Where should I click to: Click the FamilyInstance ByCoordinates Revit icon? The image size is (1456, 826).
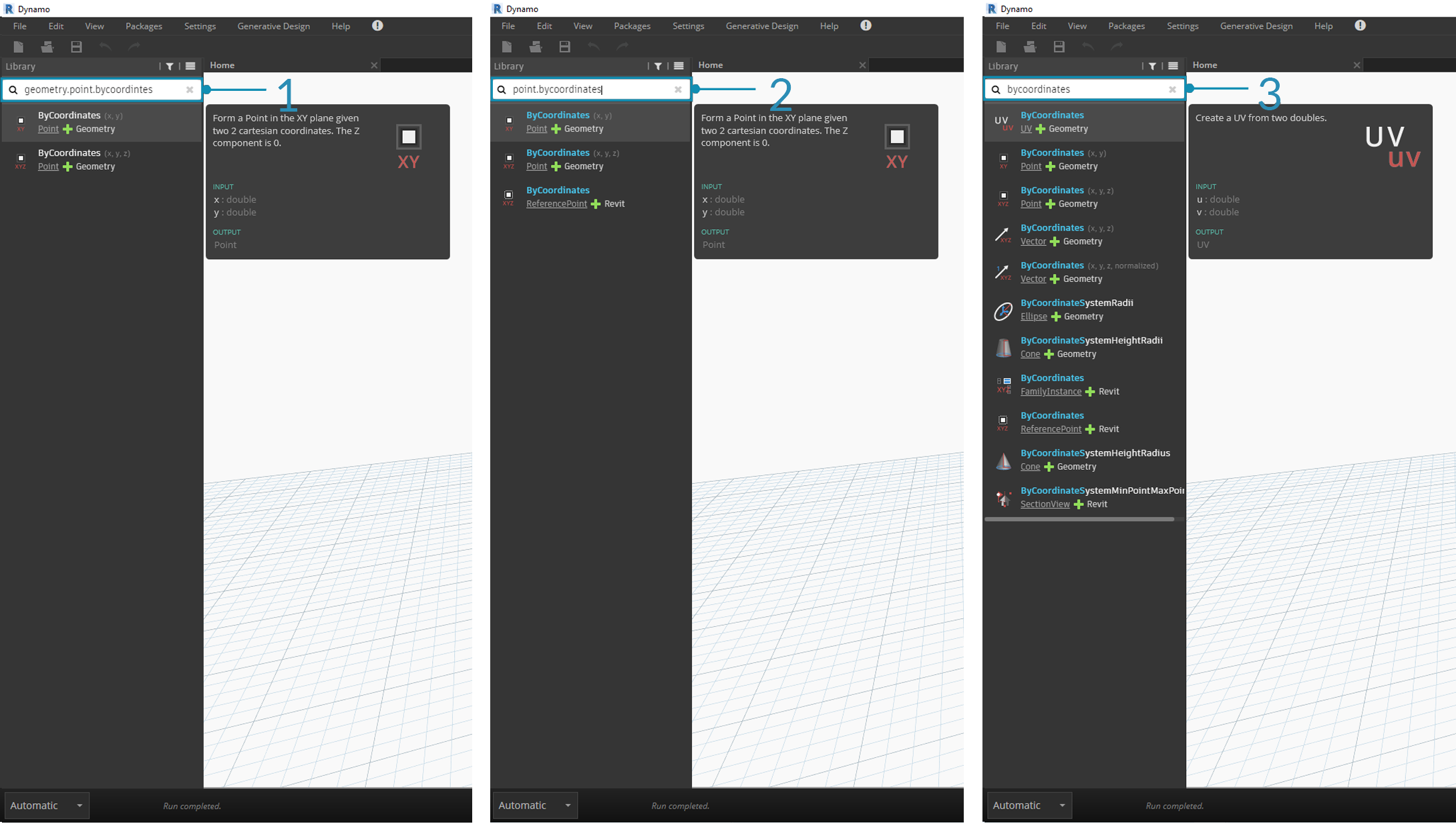1004,384
